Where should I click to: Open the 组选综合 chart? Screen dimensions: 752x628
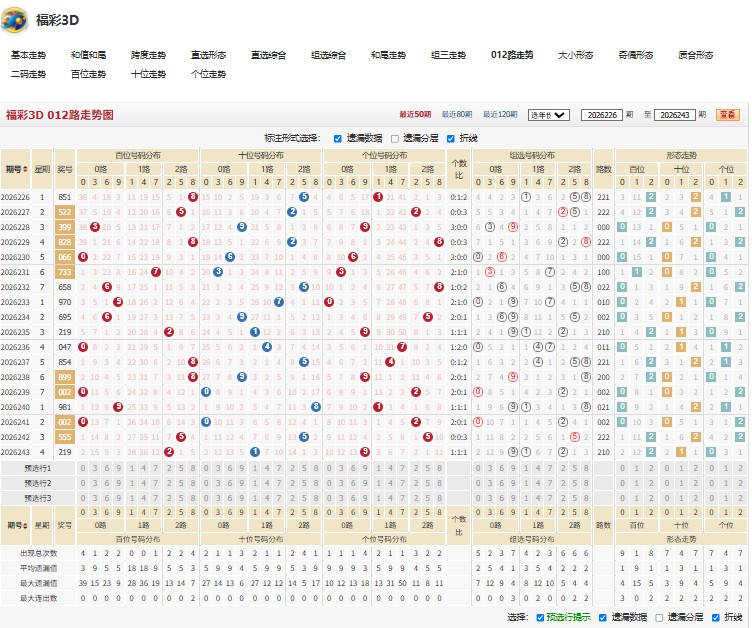[x=328, y=55]
